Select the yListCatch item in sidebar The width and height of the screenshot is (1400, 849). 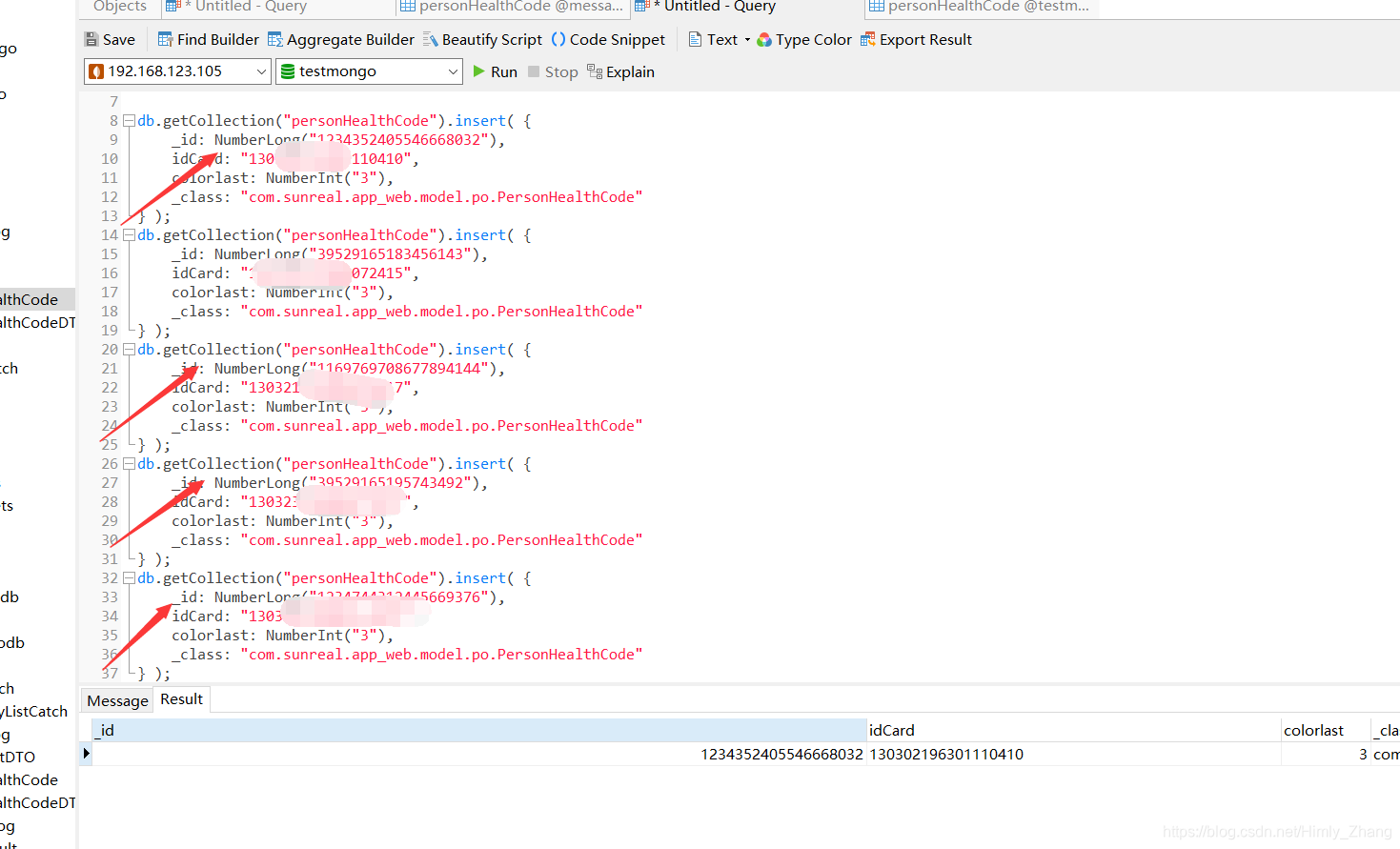[34, 712]
